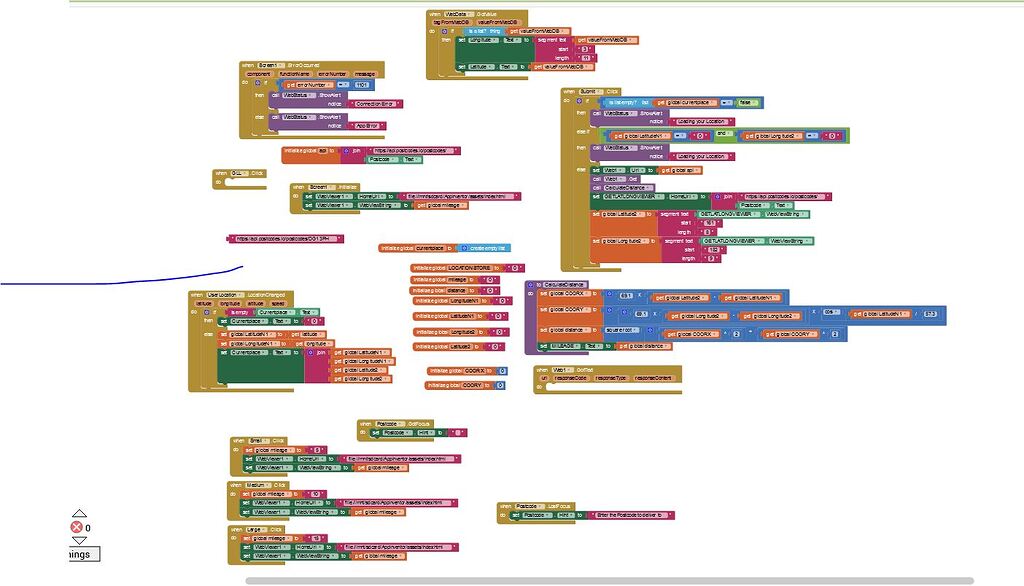Click mutator icon on create empty list block
The height and width of the screenshot is (586, 1024).
click(463, 247)
